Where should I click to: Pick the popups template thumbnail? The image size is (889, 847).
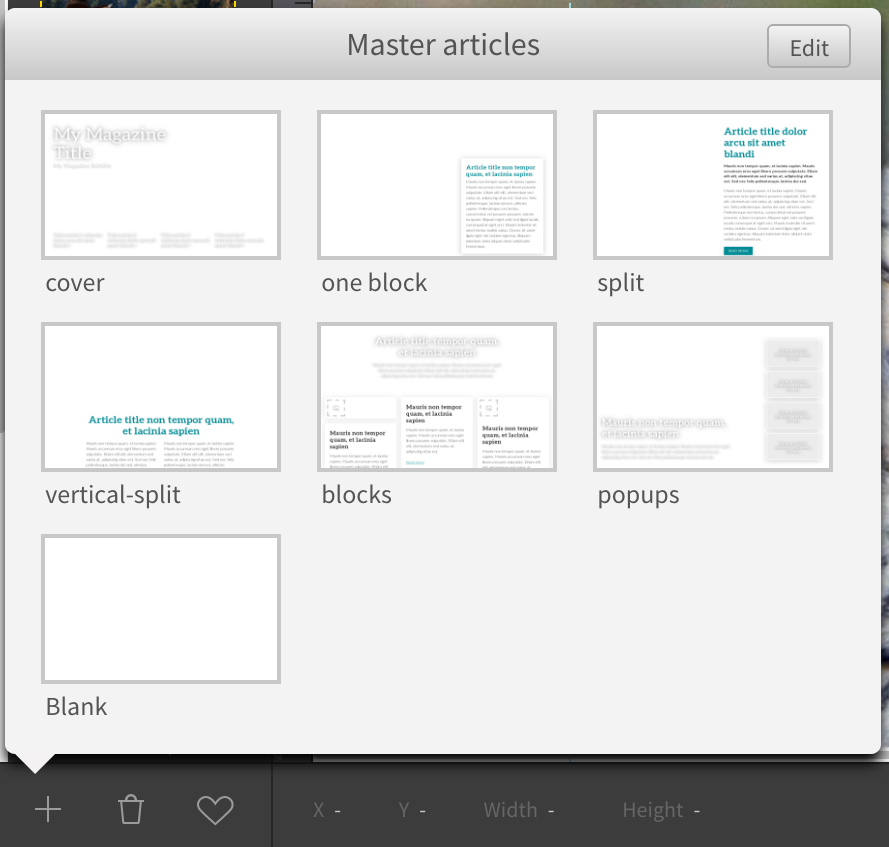coord(713,397)
